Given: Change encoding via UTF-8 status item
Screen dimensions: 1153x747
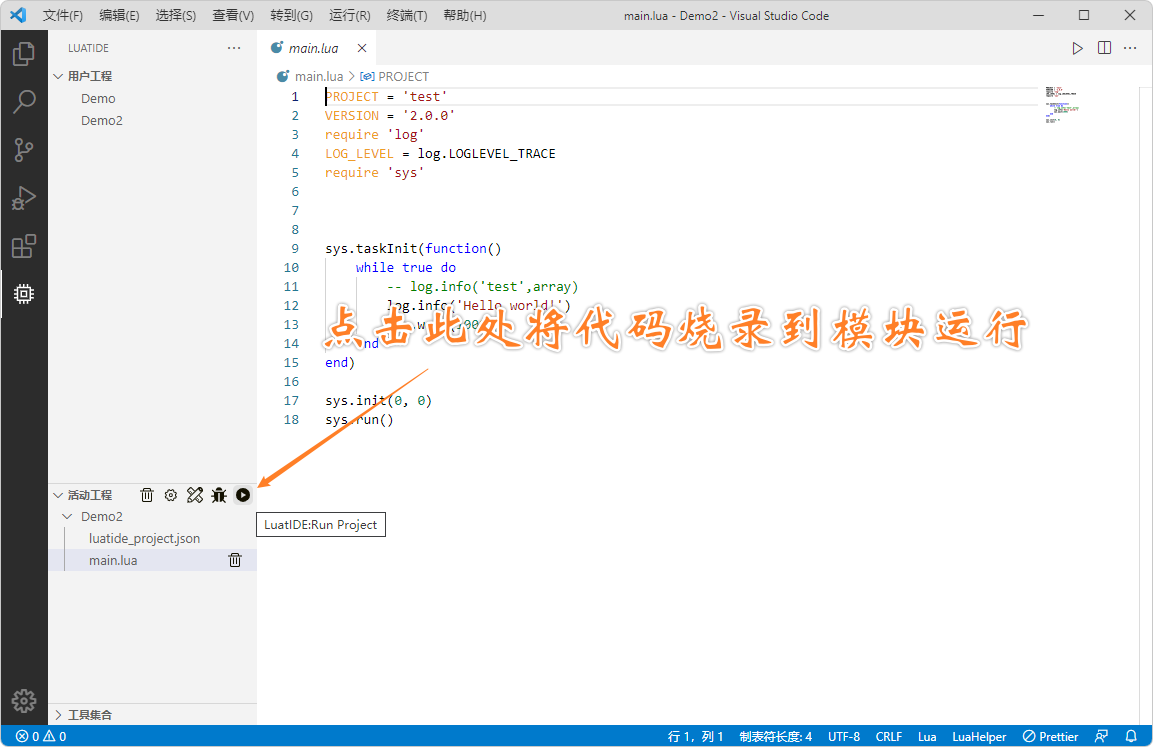Looking at the screenshot, I should (843, 736).
